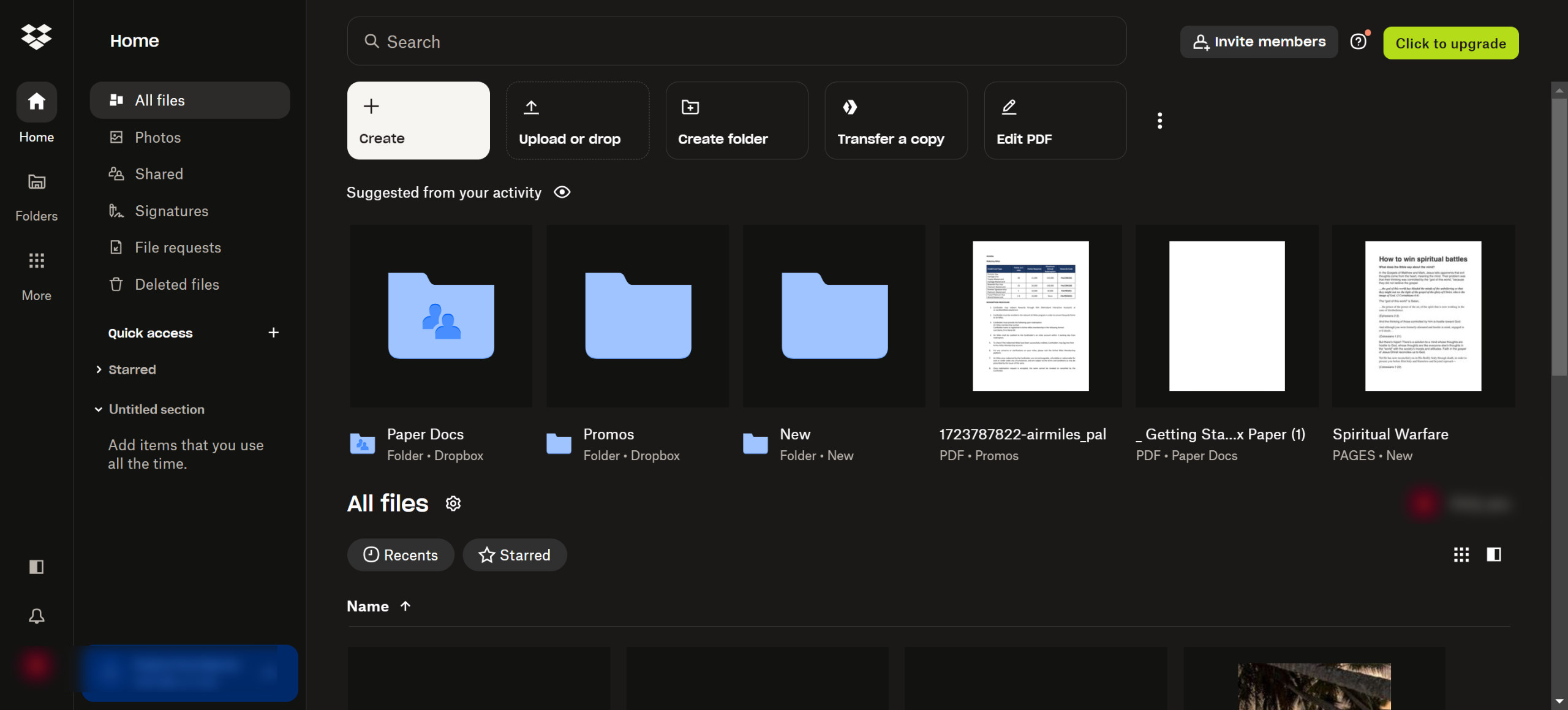The height and width of the screenshot is (710, 1568).
Task: Switch to grid view icon
Action: coord(1461,554)
